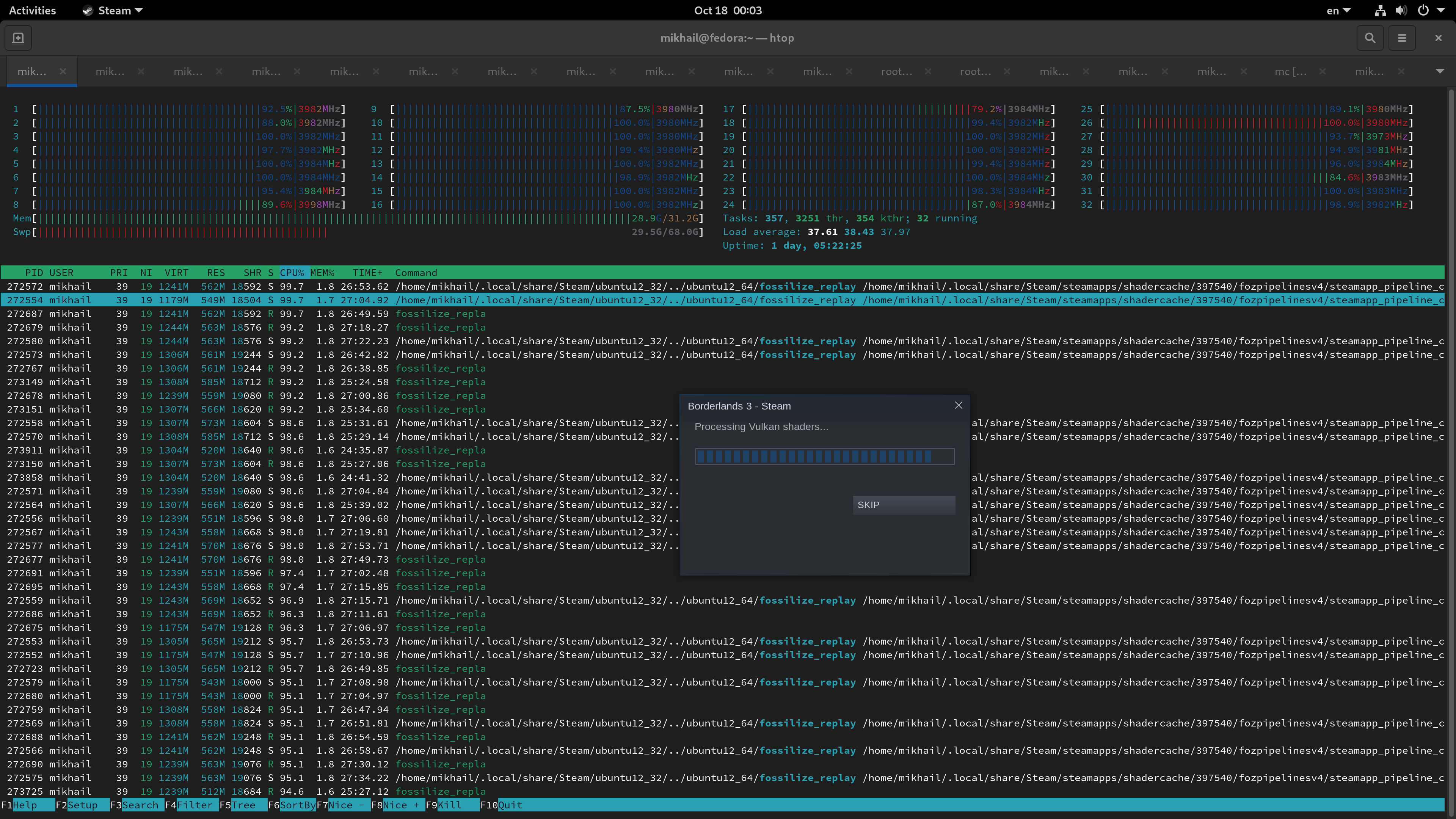Switch to the mc terminal tab
Viewport: 1456px width, 819px height.
(x=1290, y=71)
